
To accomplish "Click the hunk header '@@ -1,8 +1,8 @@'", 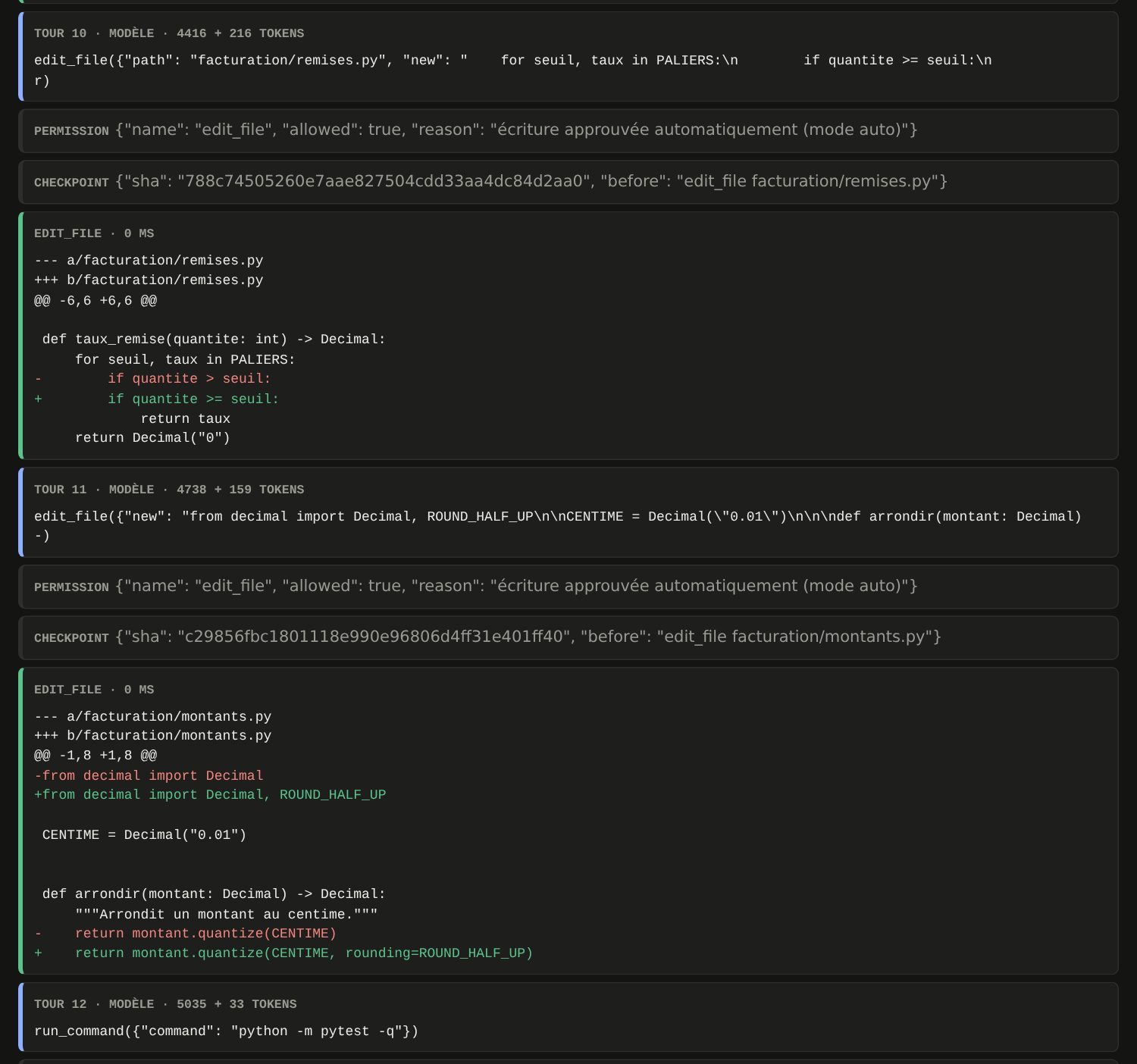I will (x=96, y=756).
